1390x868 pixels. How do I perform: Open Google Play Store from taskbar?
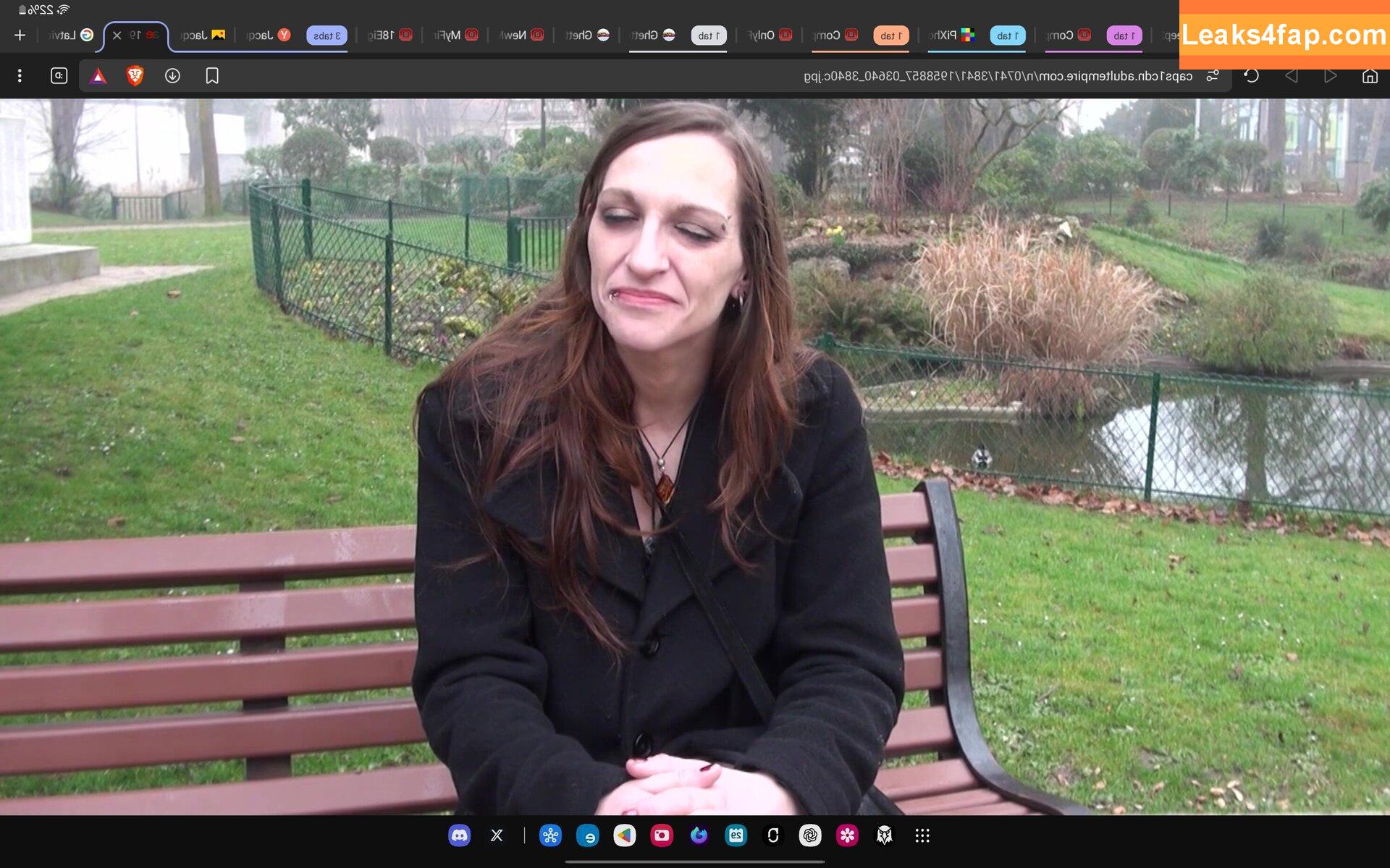(625, 835)
